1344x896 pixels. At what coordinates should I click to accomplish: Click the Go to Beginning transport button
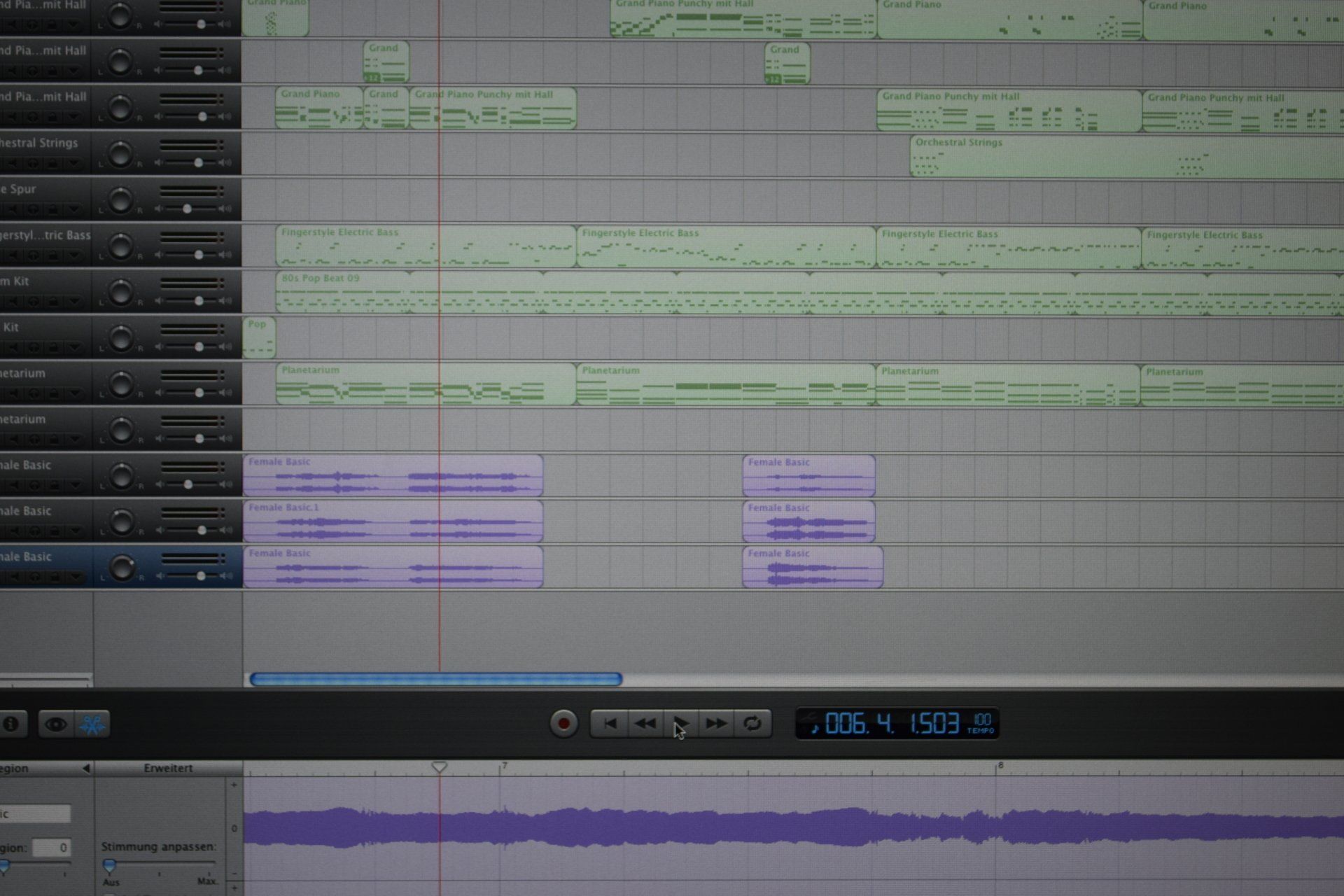click(610, 723)
